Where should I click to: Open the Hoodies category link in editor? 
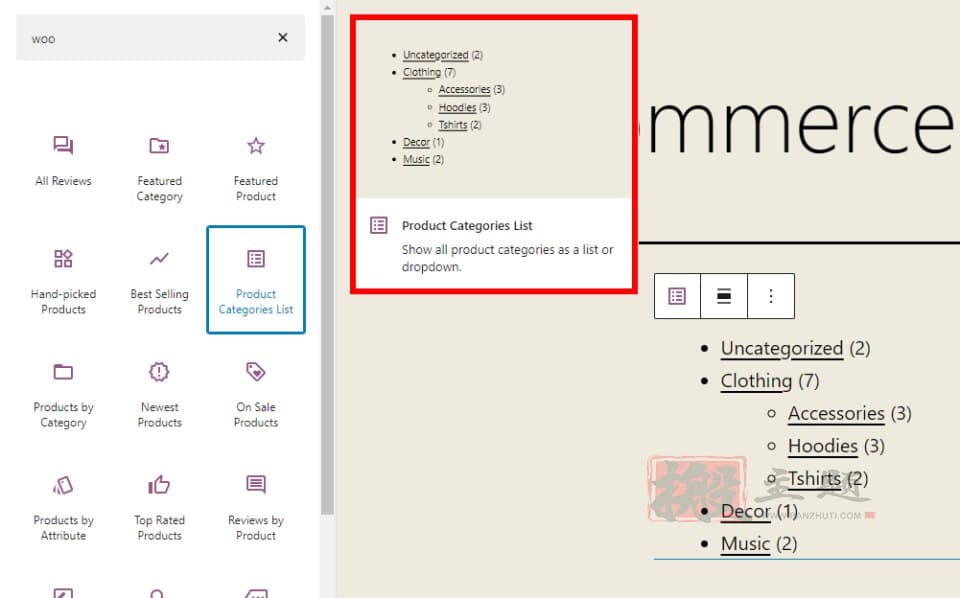pyautogui.click(x=823, y=446)
